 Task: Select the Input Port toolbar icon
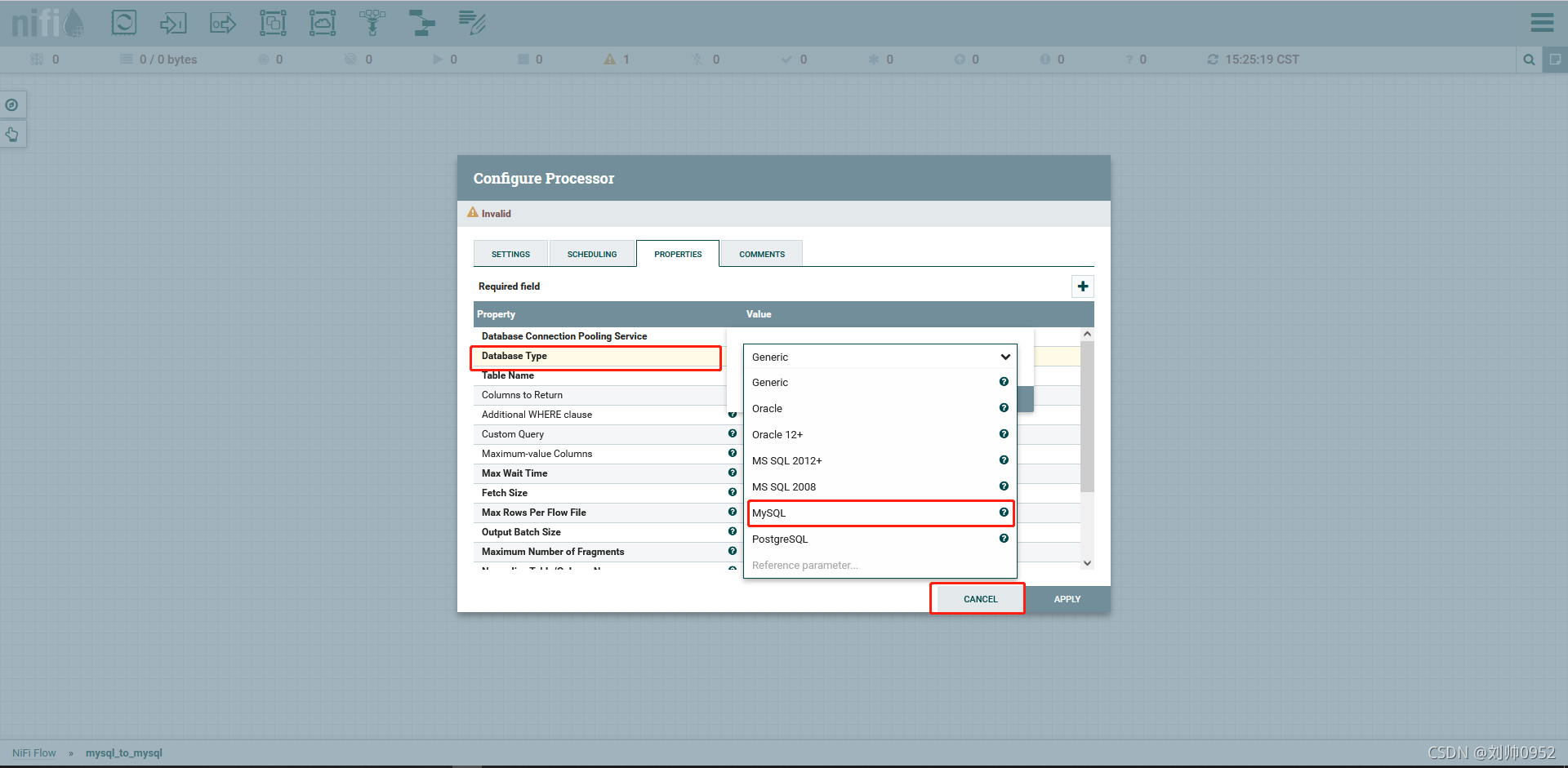(173, 23)
